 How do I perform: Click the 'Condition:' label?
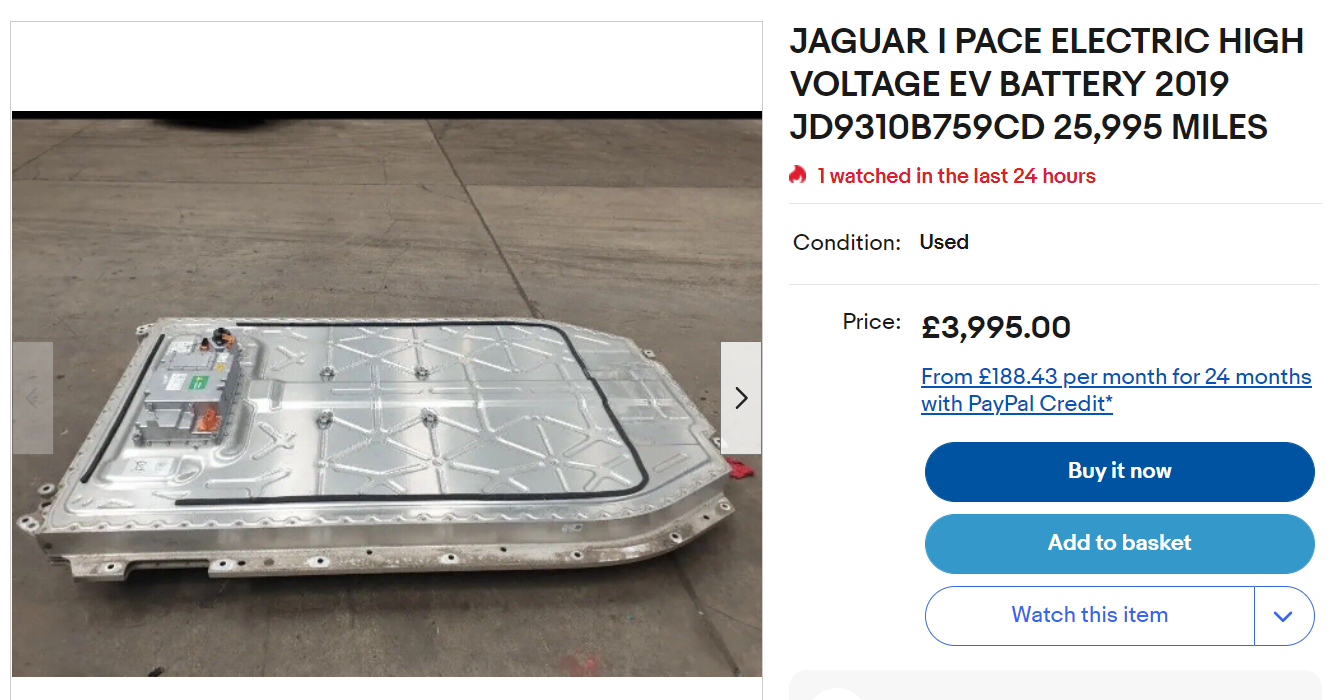point(847,242)
